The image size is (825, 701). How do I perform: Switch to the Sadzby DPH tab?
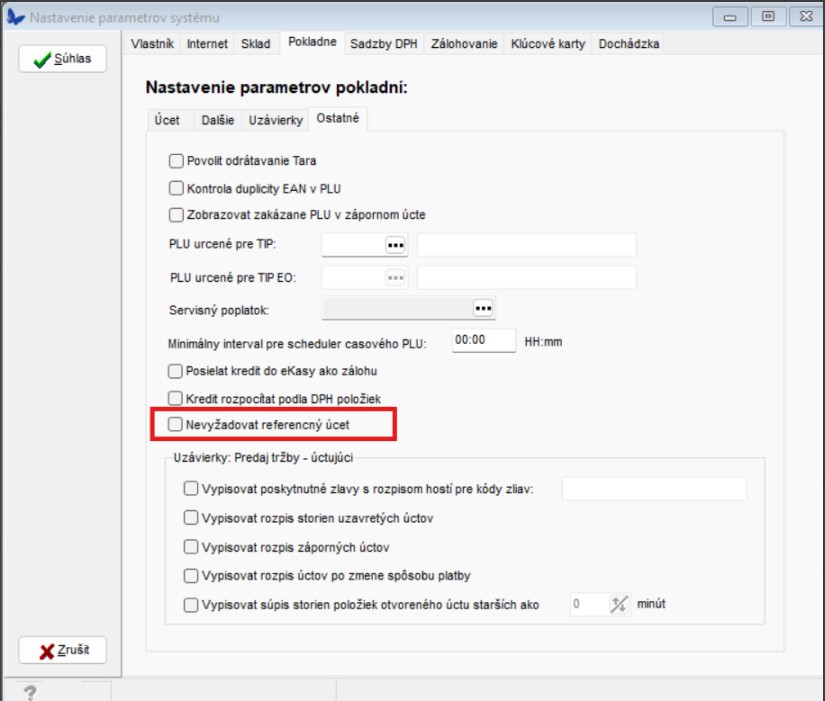(384, 44)
